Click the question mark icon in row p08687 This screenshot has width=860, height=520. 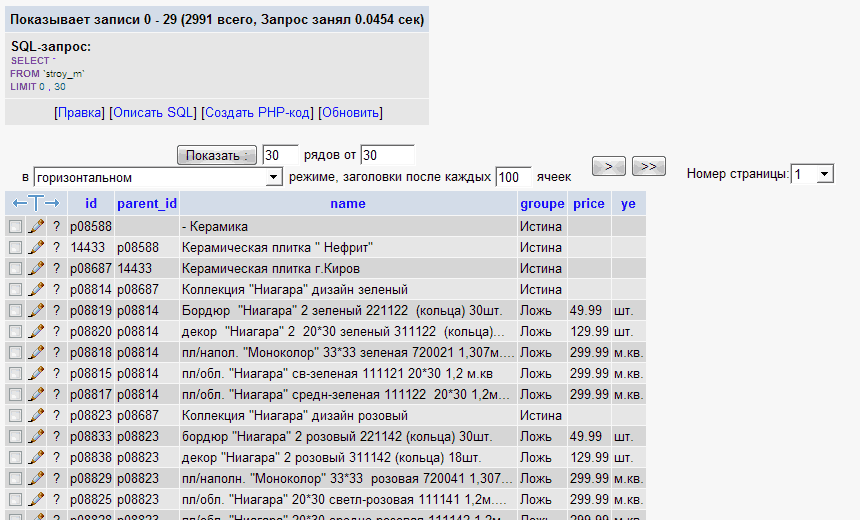[x=57, y=268]
